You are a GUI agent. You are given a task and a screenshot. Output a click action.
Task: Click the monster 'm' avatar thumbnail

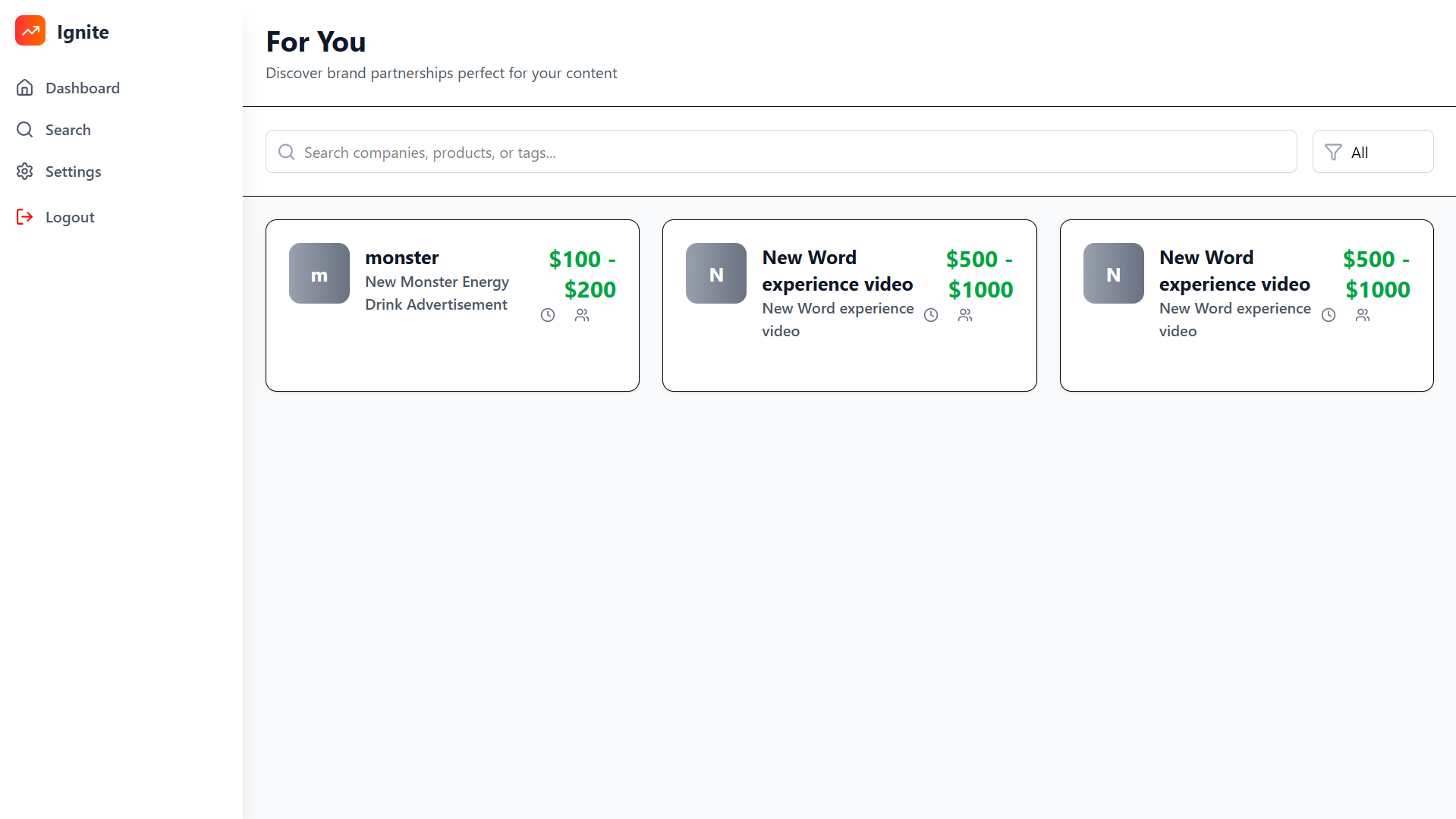click(x=319, y=273)
